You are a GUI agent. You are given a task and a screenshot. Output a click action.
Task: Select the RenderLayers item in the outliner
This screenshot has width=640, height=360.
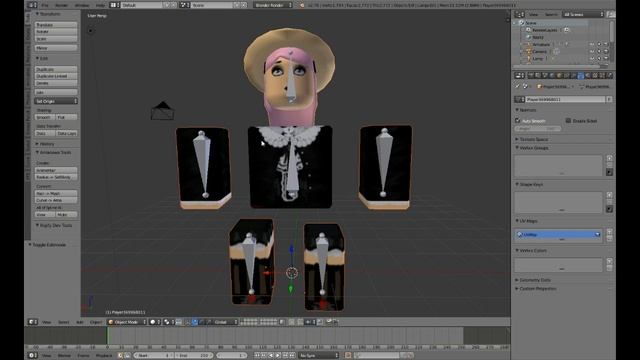[544, 30]
